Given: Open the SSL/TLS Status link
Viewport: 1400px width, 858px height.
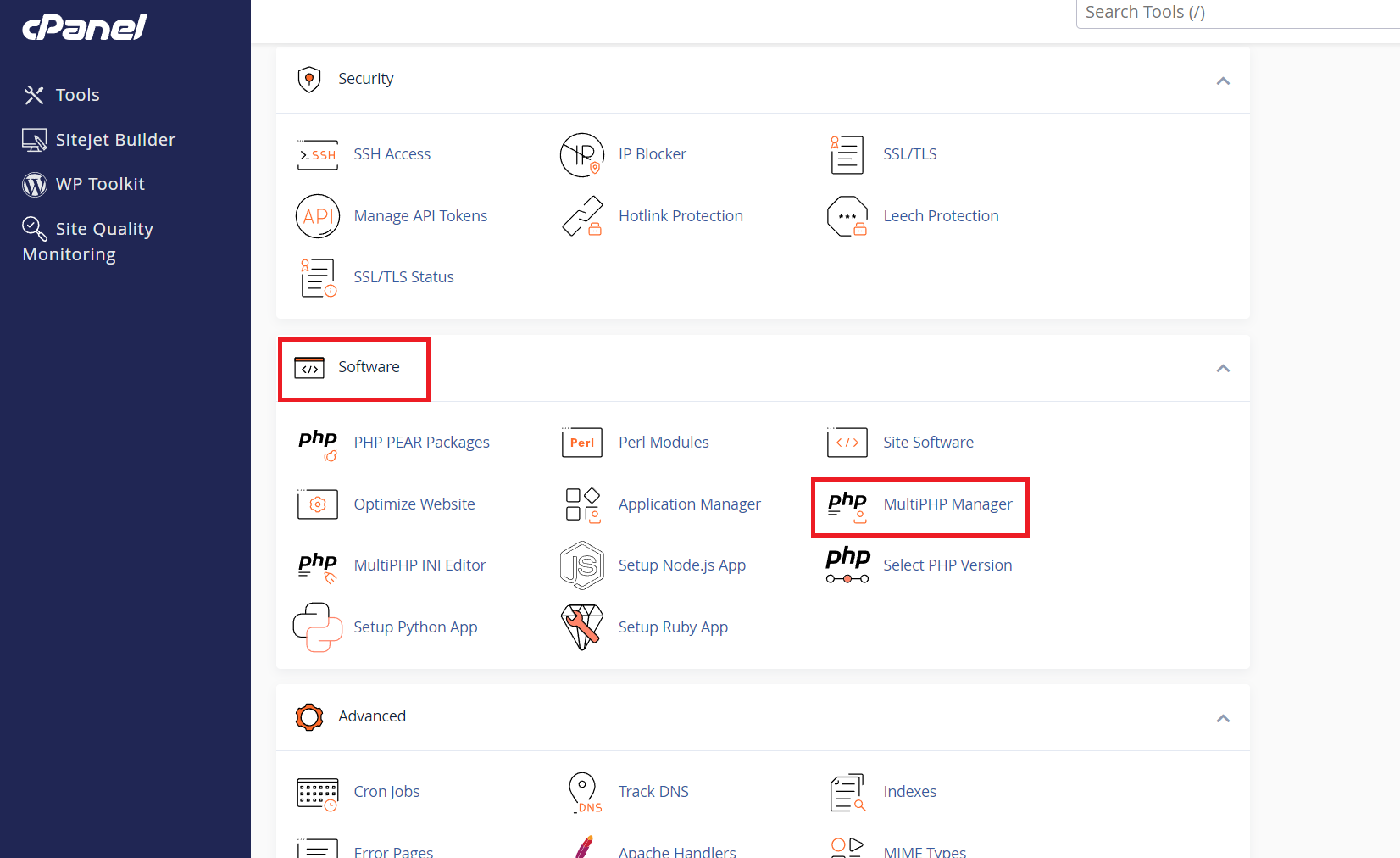Looking at the screenshot, I should (403, 277).
